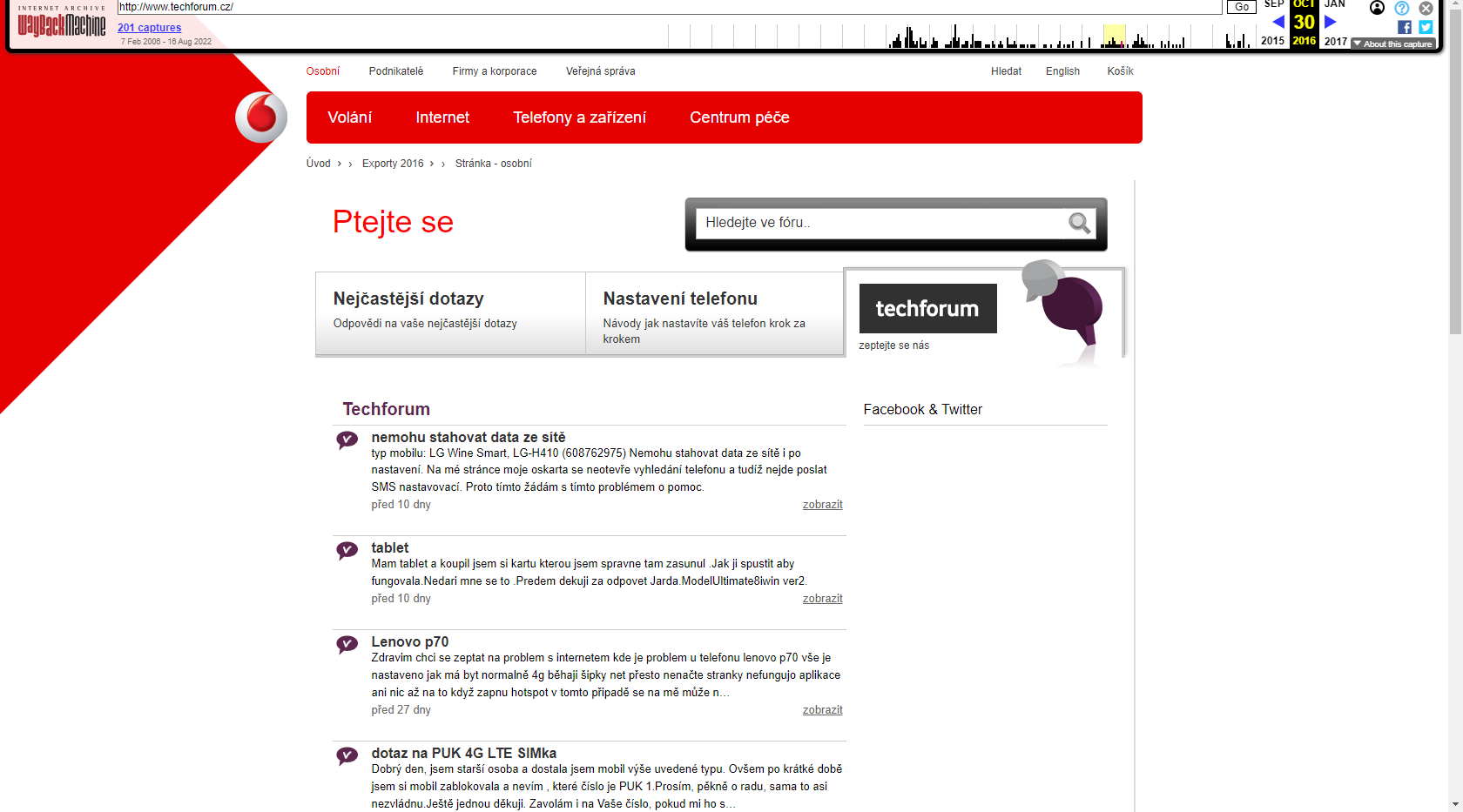Open the 'tablet' post title

(389, 547)
